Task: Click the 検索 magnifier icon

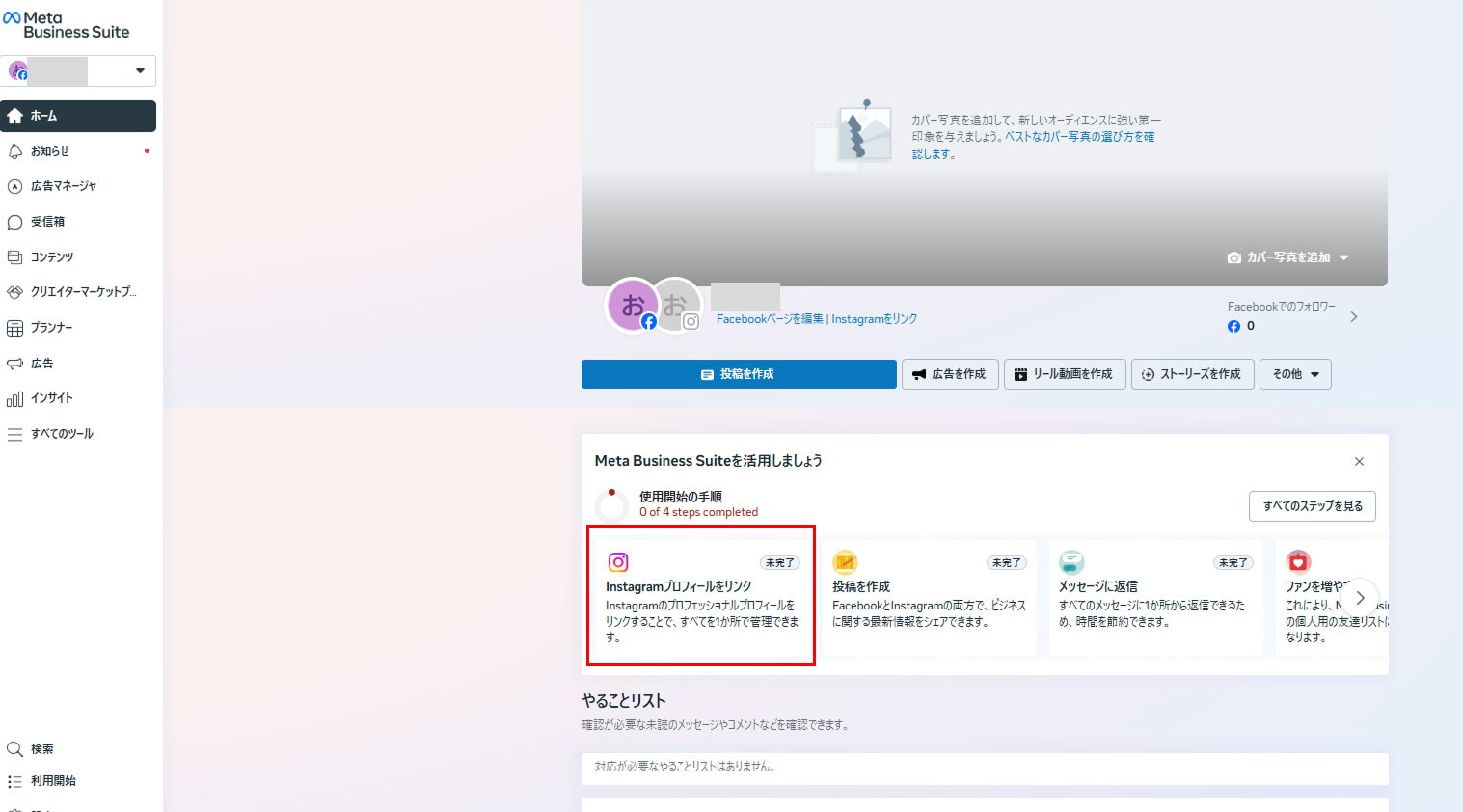Action: pyautogui.click(x=15, y=749)
